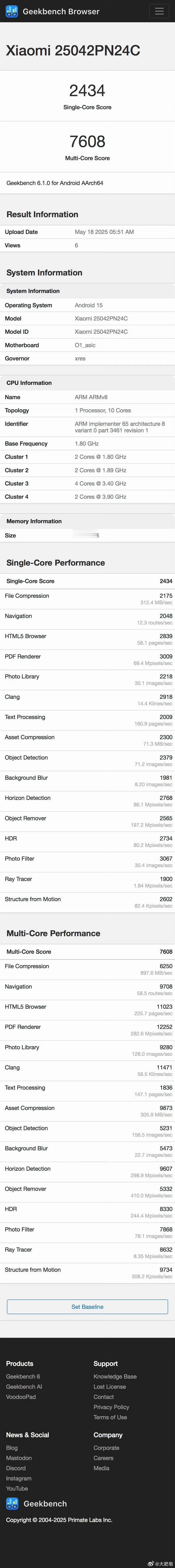Click the Geekbench logo icon in header
Viewport: 175px width, 1568px height.
(12, 12)
